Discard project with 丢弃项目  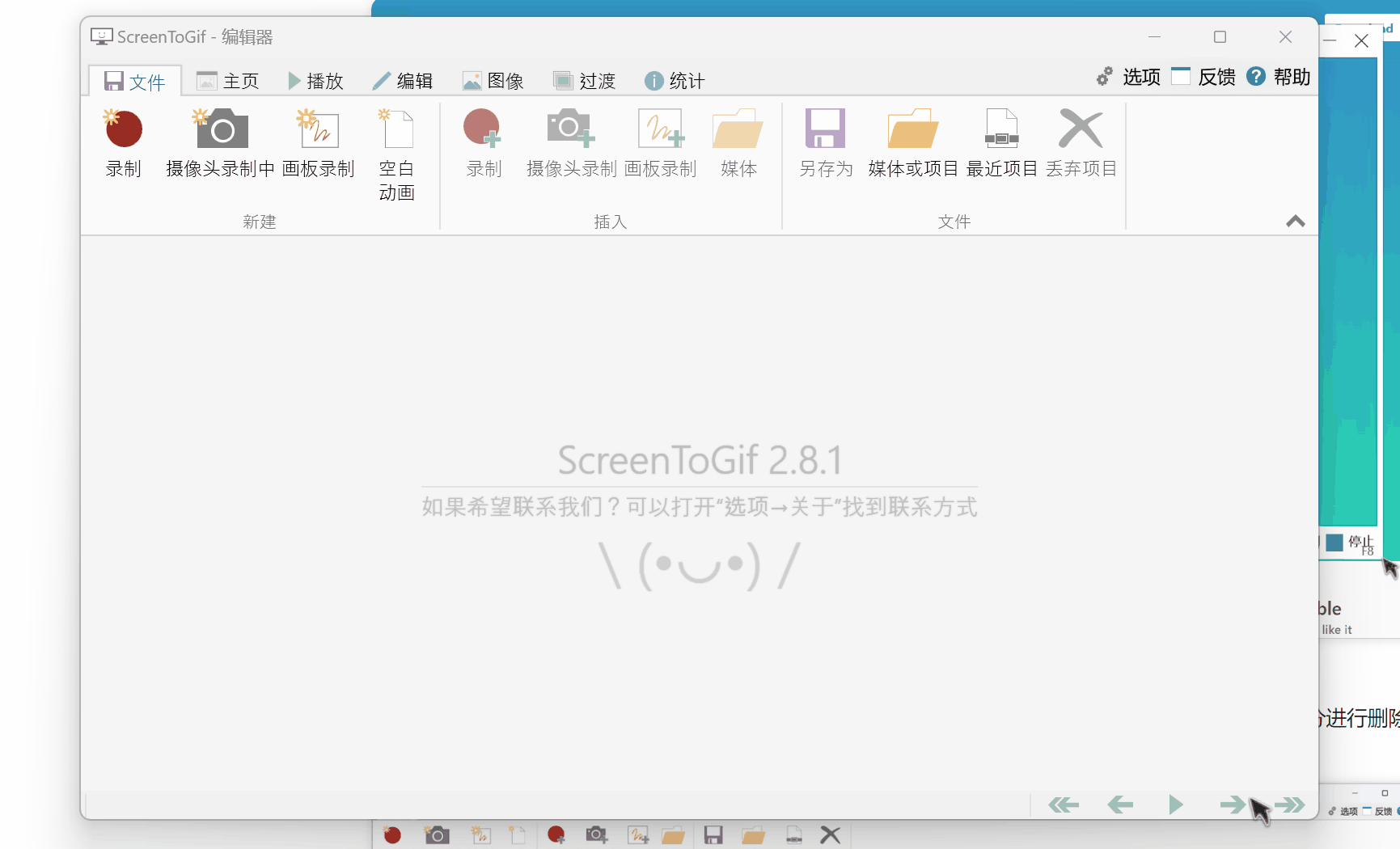tap(1081, 143)
